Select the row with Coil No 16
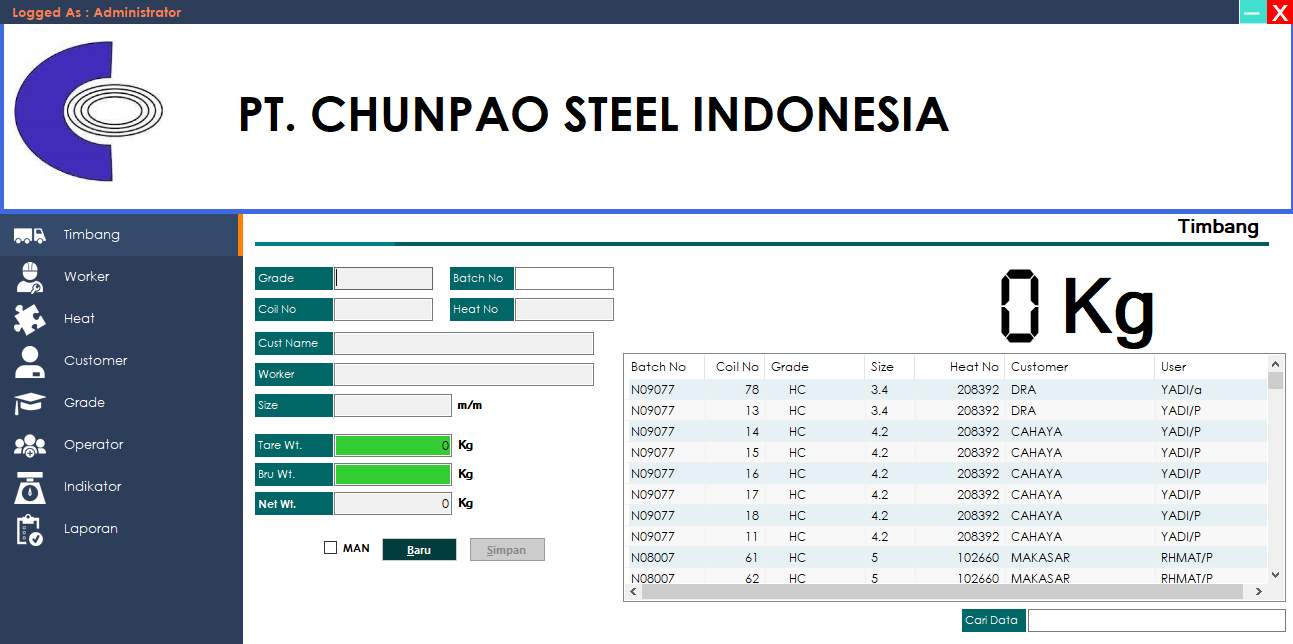The height and width of the screenshot is (644, 1293). (946, 473)
